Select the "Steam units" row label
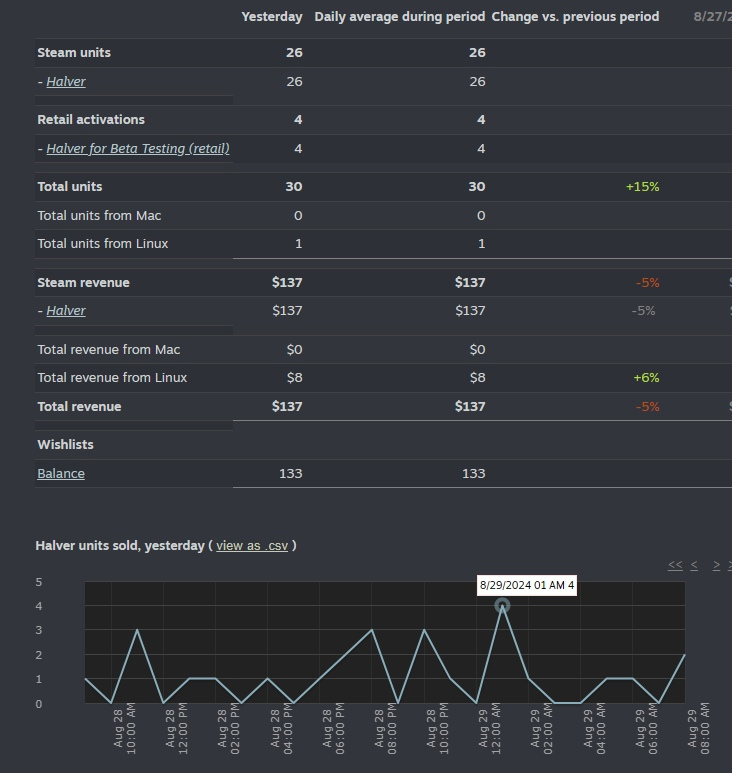 pos(74,53)
